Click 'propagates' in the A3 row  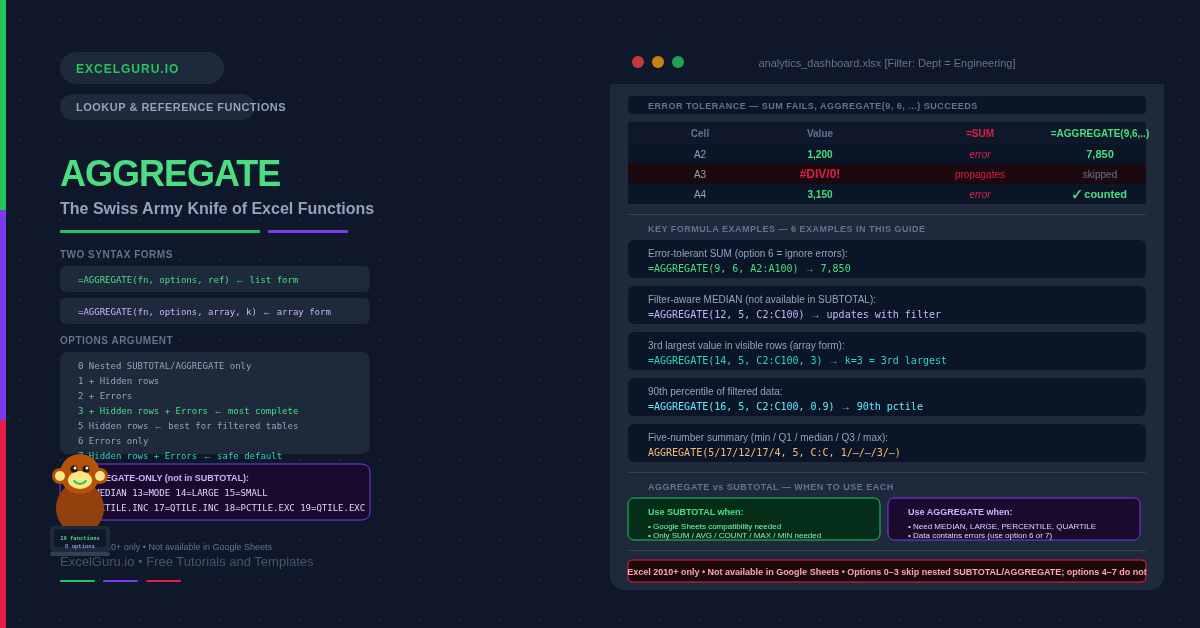980,174
